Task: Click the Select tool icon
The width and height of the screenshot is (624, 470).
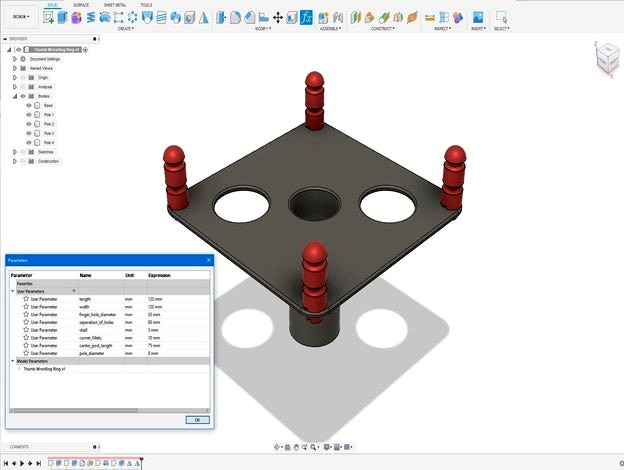Action: 501,18
